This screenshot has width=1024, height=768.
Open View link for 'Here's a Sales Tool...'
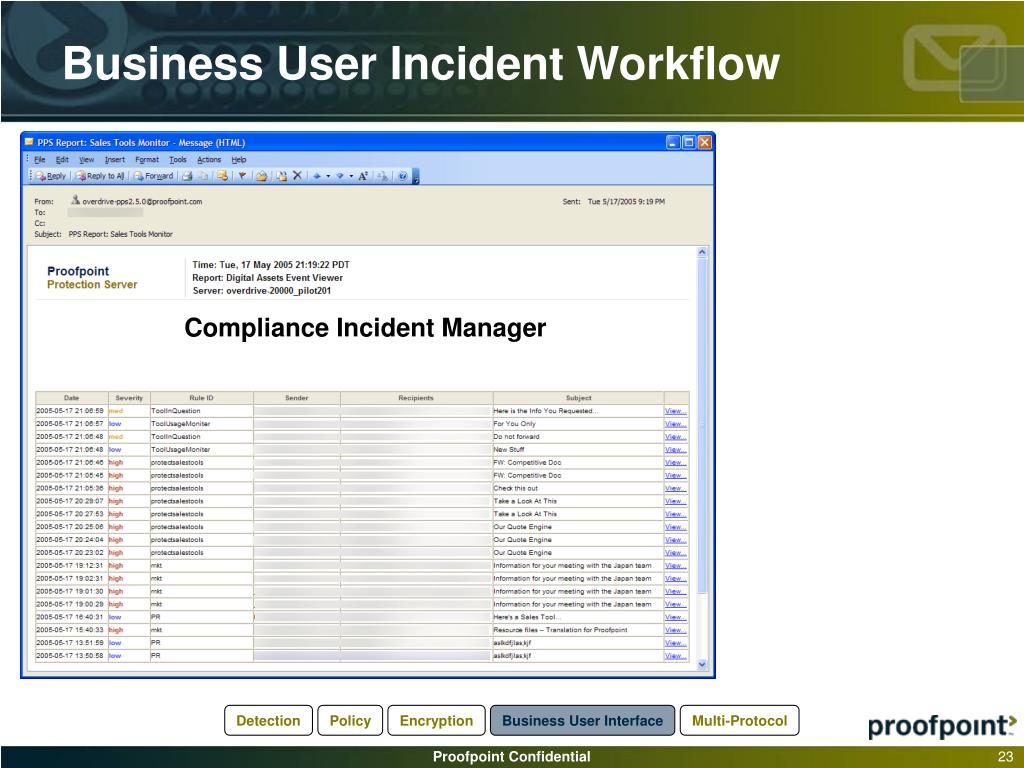click(675, 617)
